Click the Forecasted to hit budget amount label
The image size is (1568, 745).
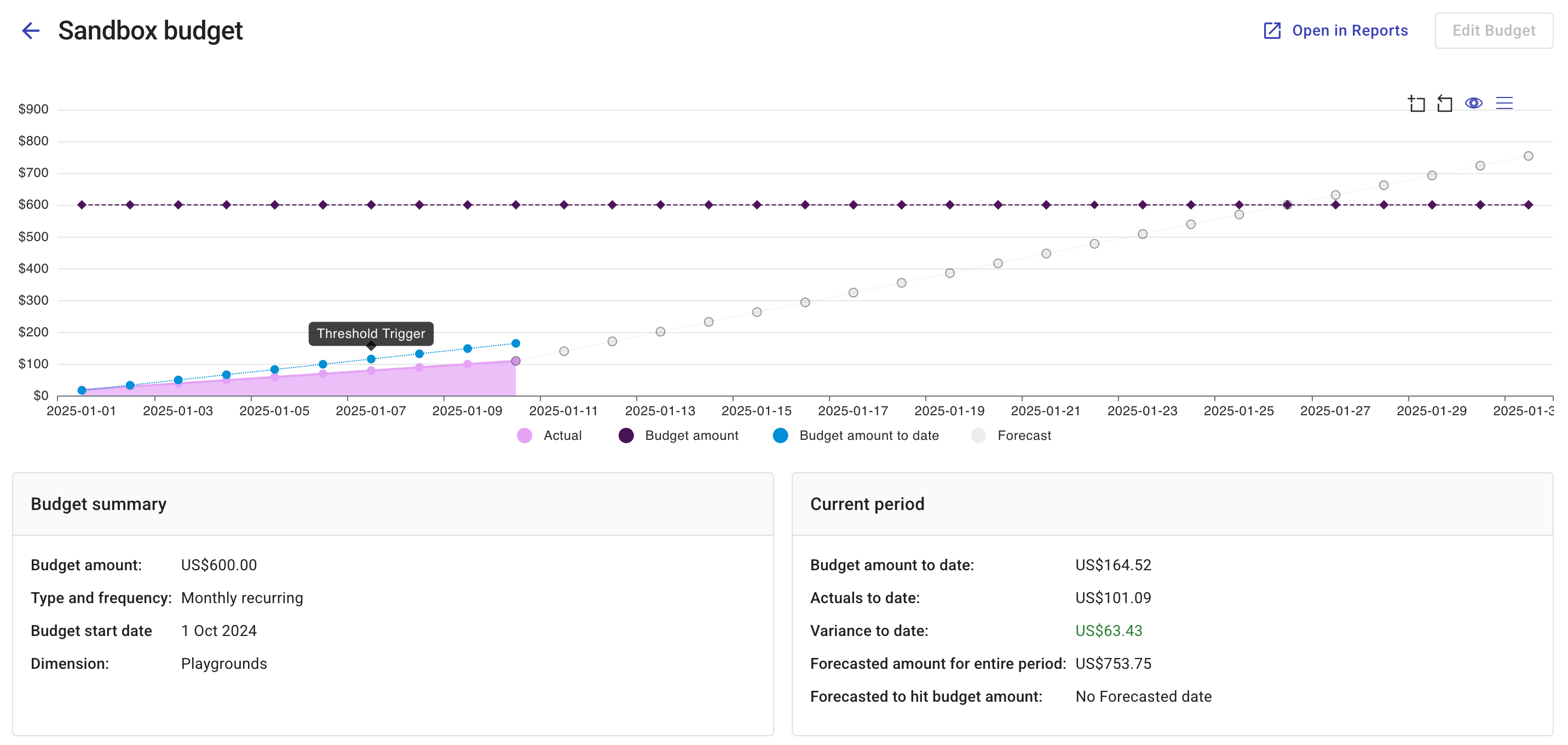[926, 696]
